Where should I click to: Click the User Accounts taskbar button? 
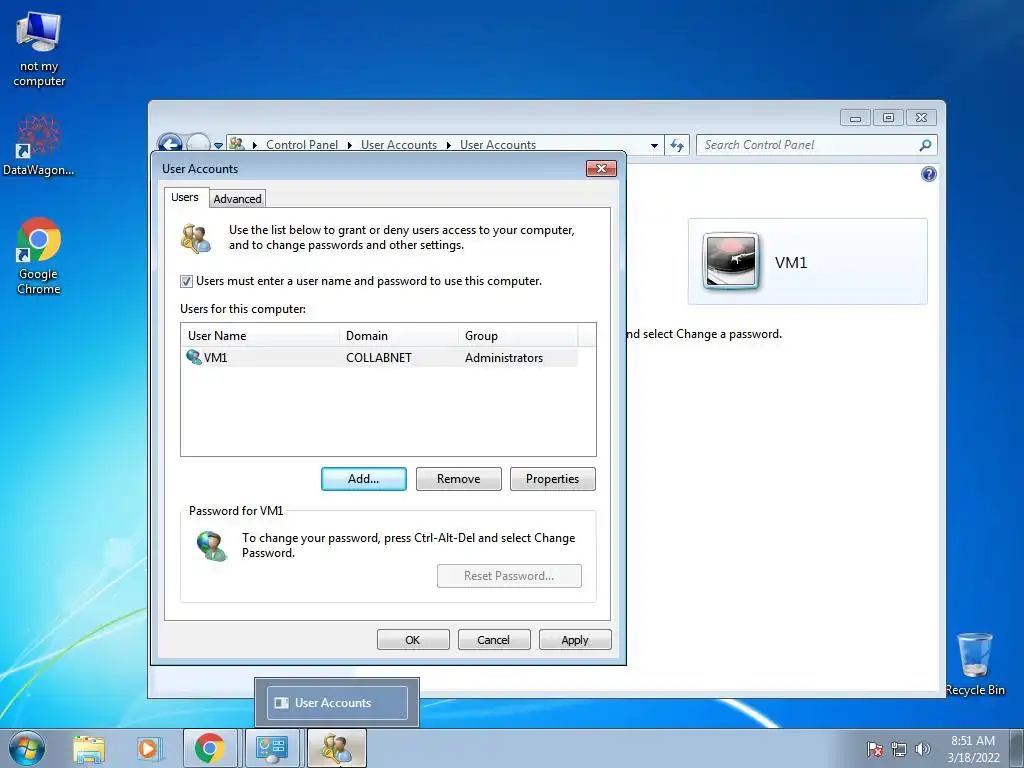click(337, 748)
